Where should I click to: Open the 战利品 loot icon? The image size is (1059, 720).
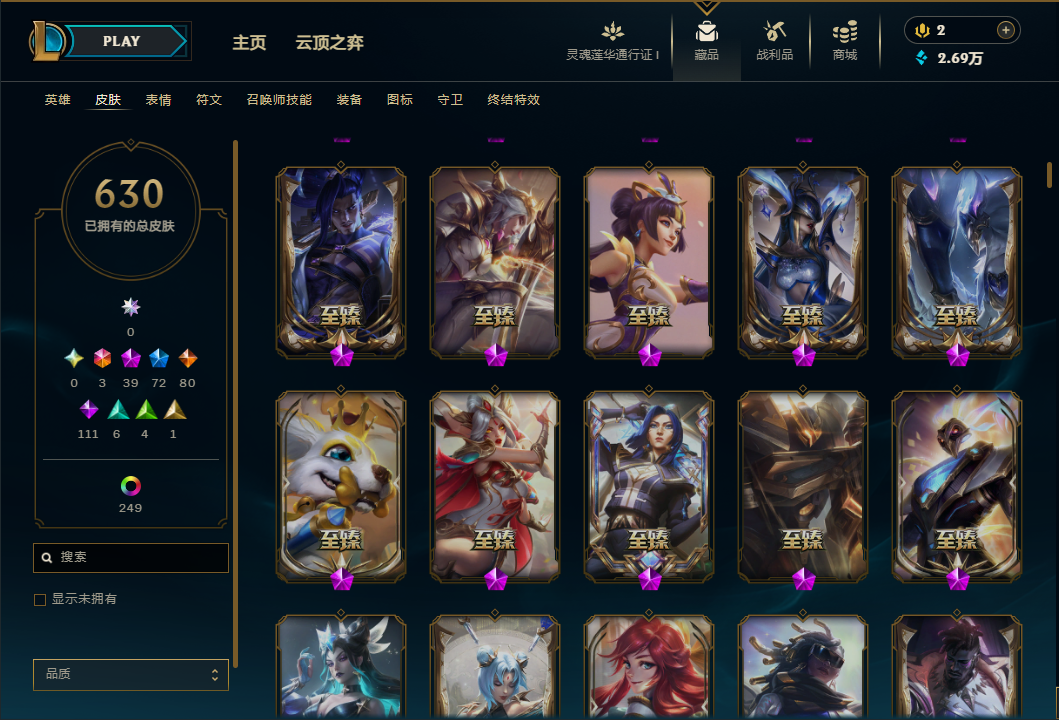[774, 31]
